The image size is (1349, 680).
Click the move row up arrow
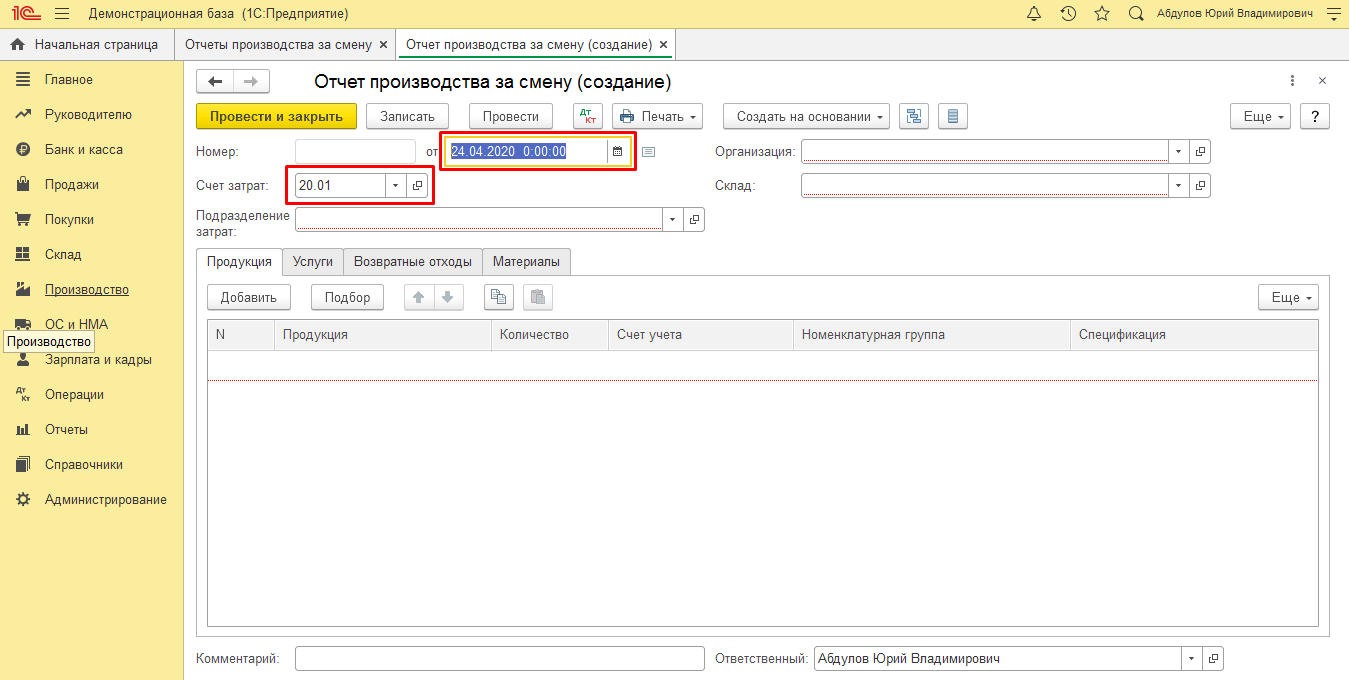tap(419, 297)
